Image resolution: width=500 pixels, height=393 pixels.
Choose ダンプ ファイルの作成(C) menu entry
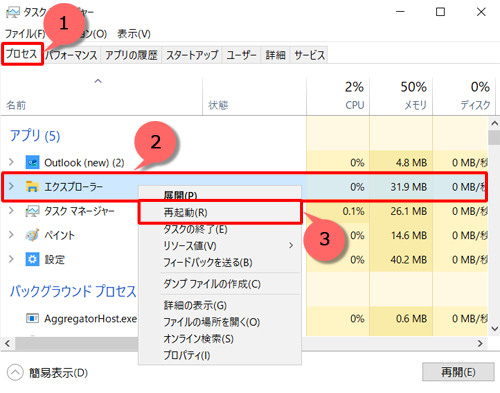[220, 284]
